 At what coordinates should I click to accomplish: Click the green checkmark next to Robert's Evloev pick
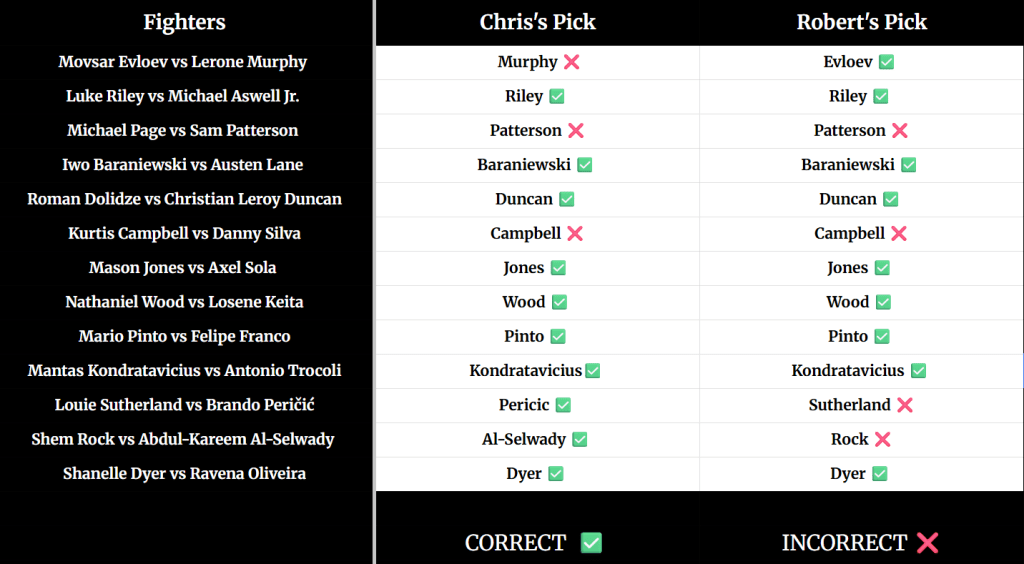[x=886, y=62]
